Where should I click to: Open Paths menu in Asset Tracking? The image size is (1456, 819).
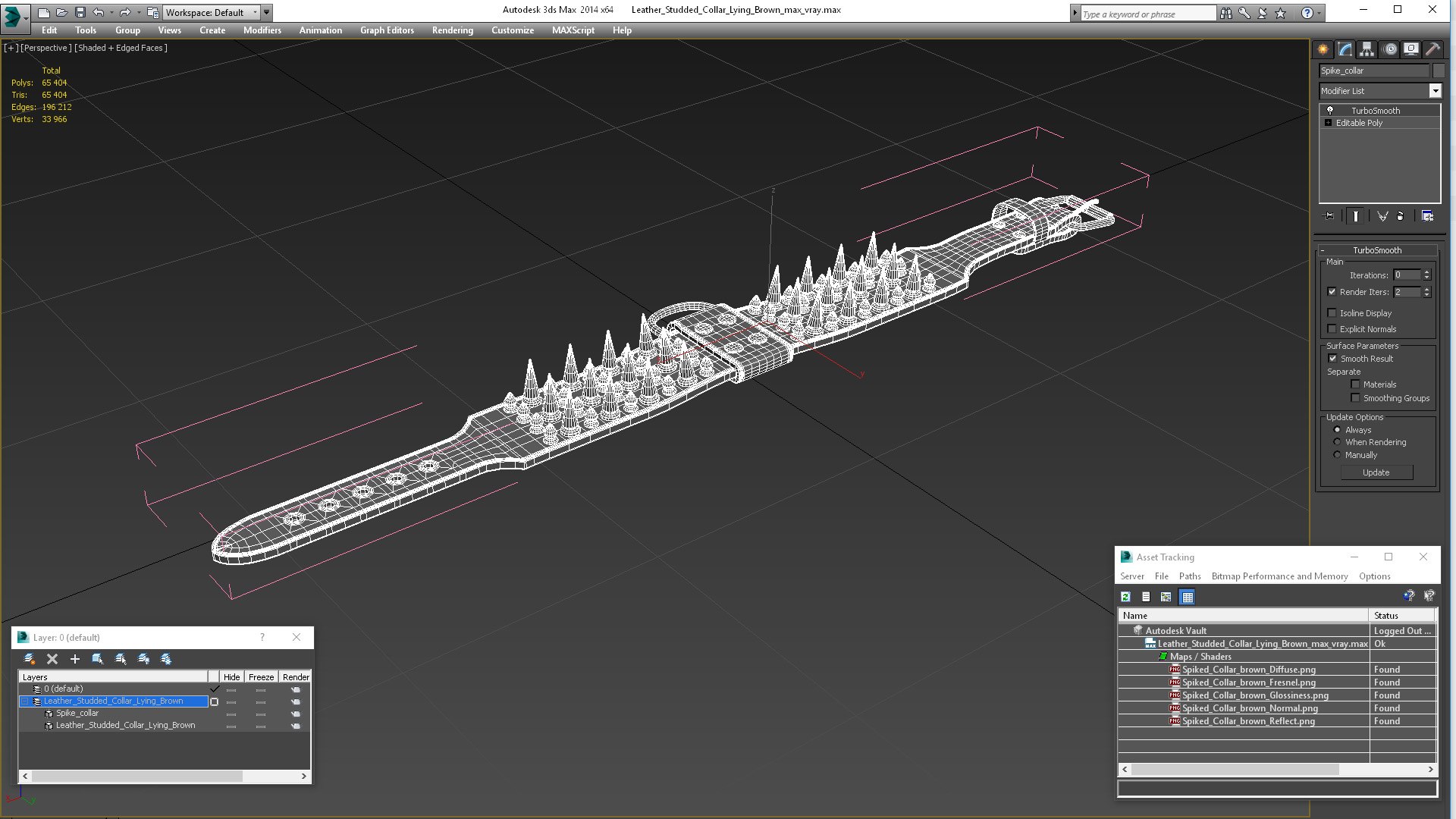[x=1189, y=576]
